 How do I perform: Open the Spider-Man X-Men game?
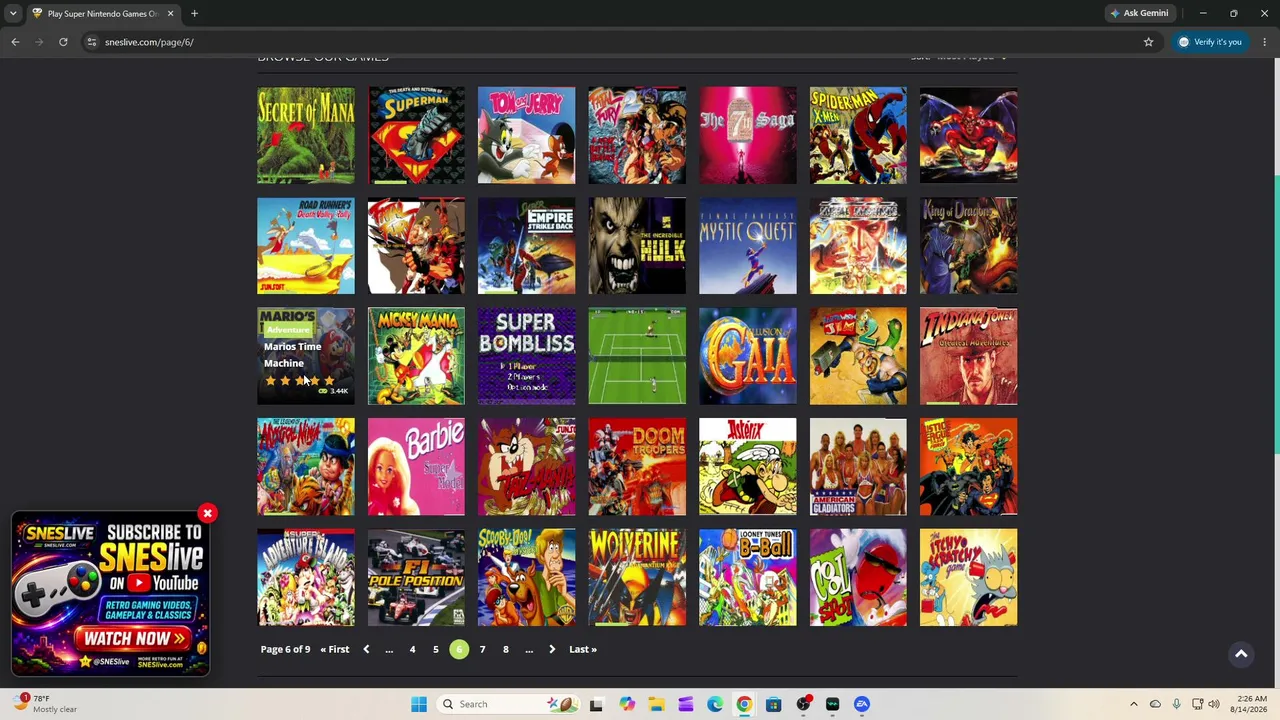pyautogui.click(x=858, y=135)
